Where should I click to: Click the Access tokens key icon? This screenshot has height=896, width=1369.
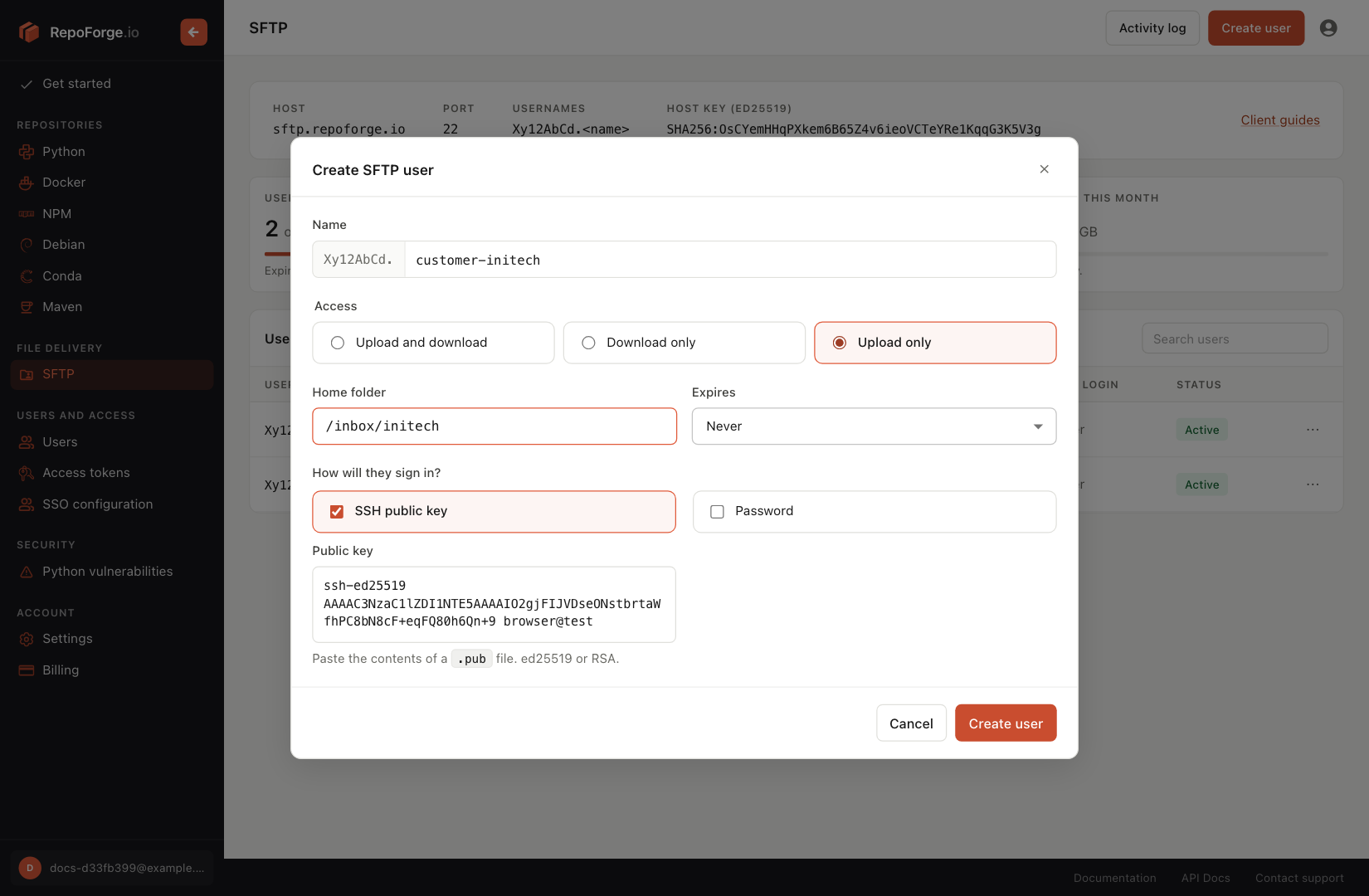tap(27, 473)
